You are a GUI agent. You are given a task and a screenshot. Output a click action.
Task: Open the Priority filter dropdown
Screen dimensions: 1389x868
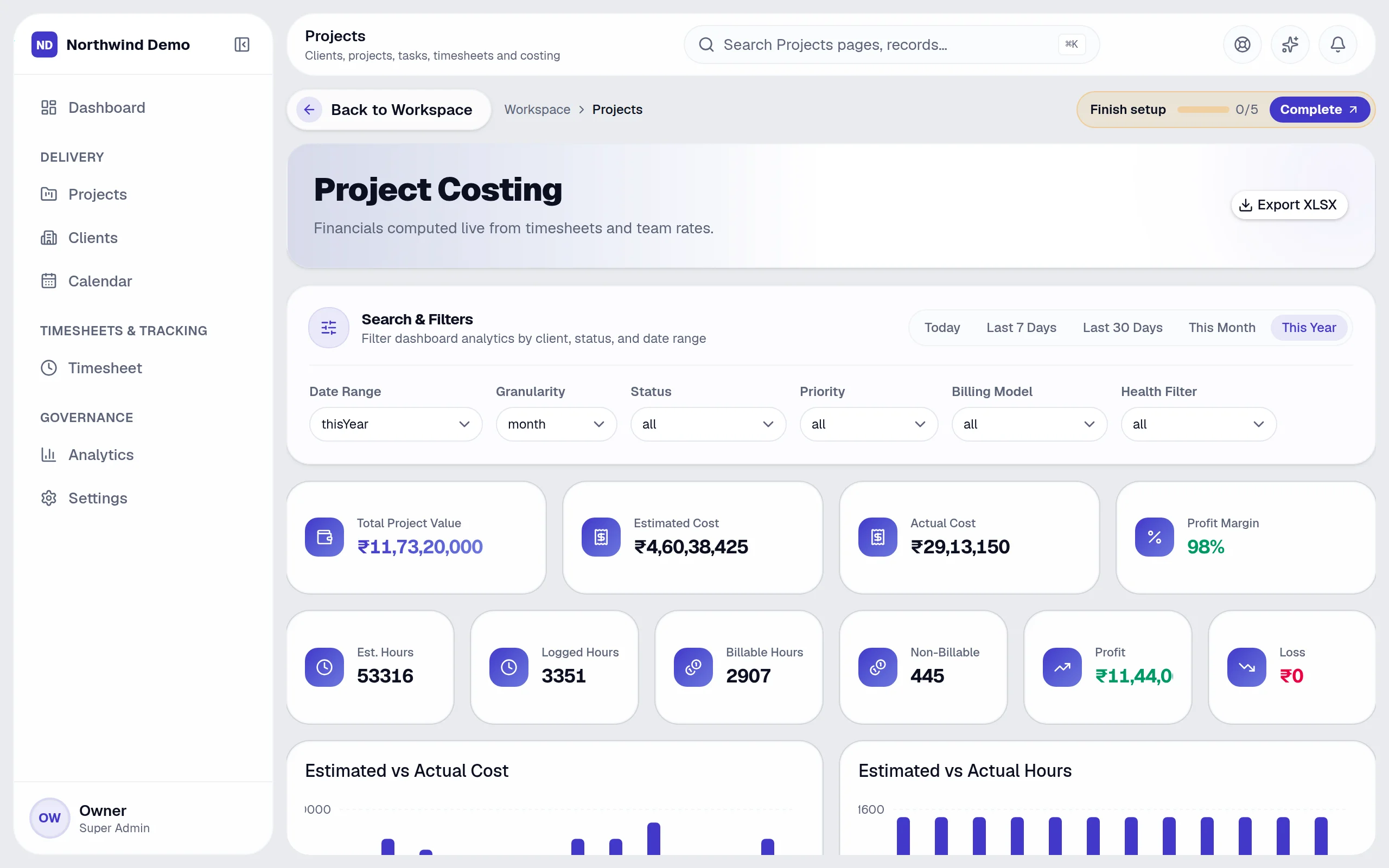tap(869, 424)
